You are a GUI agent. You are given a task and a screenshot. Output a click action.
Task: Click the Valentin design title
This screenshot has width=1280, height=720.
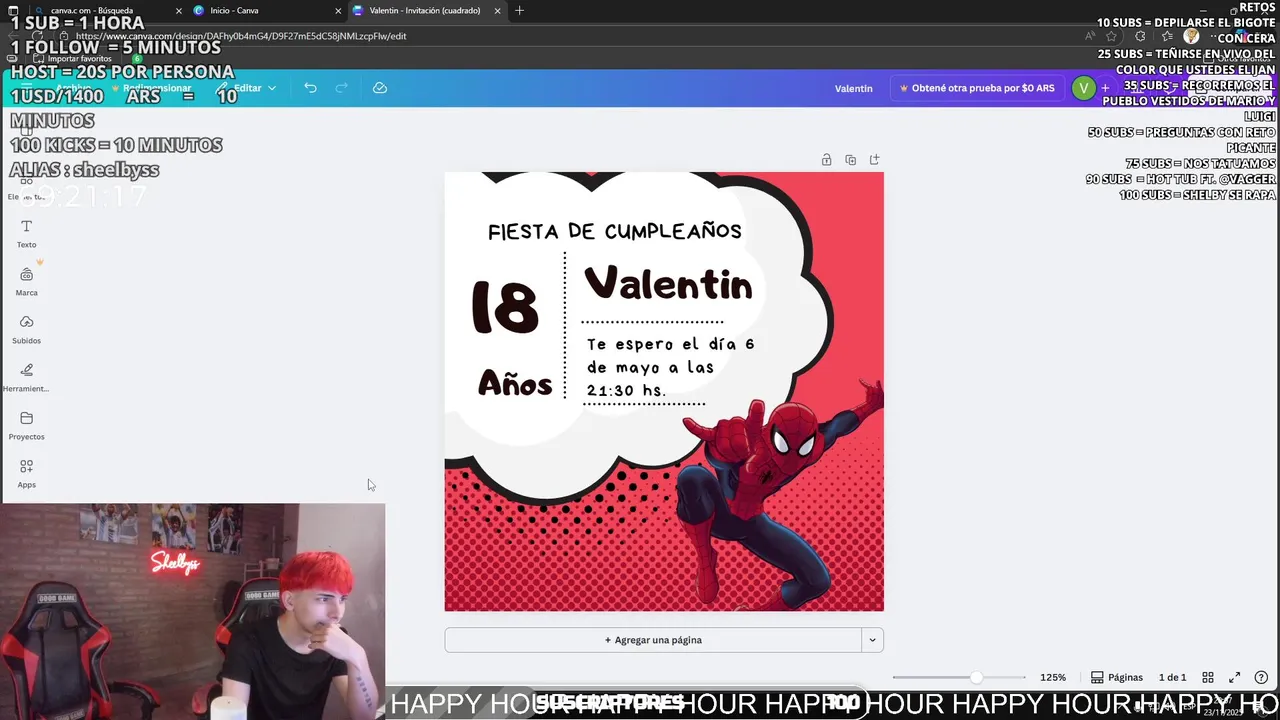tap(854, 88)
